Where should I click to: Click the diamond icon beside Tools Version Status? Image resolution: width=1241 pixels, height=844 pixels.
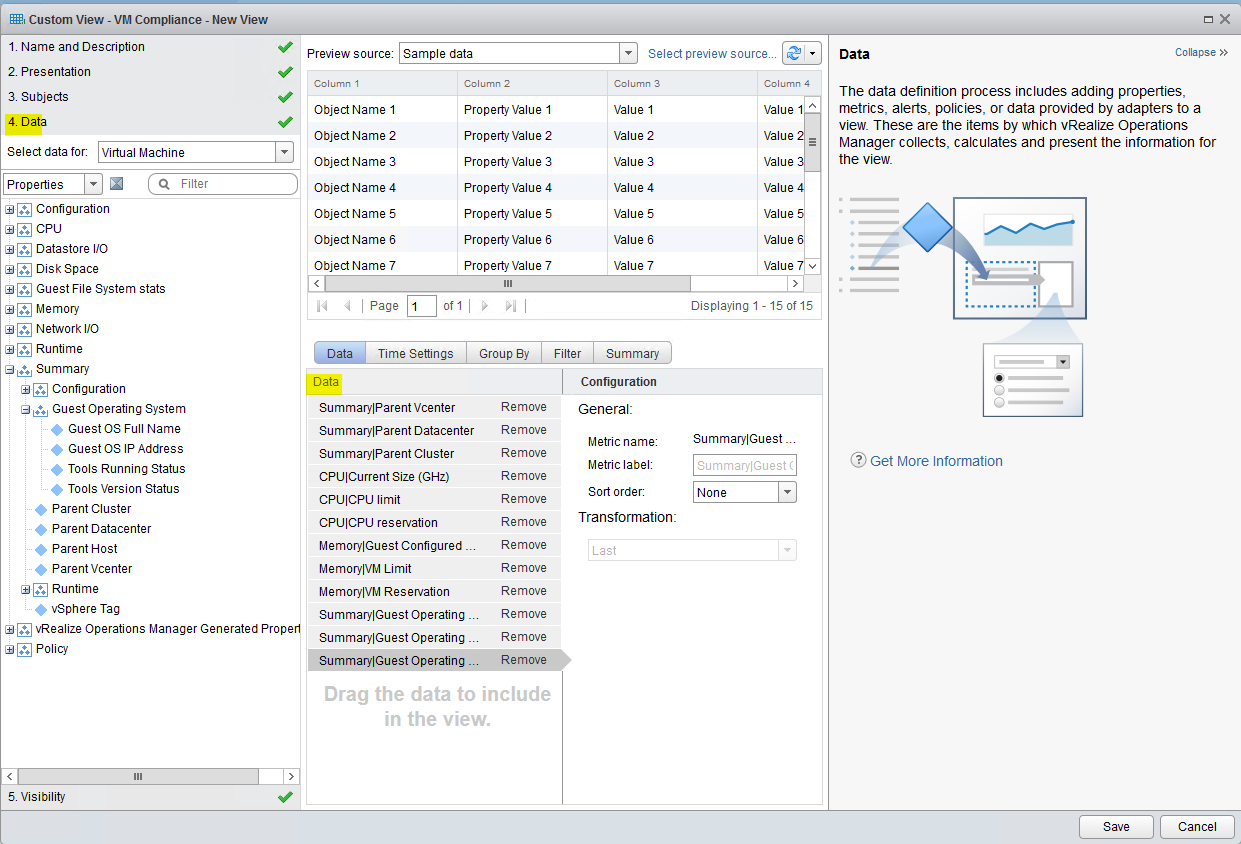tap(57, 489)
